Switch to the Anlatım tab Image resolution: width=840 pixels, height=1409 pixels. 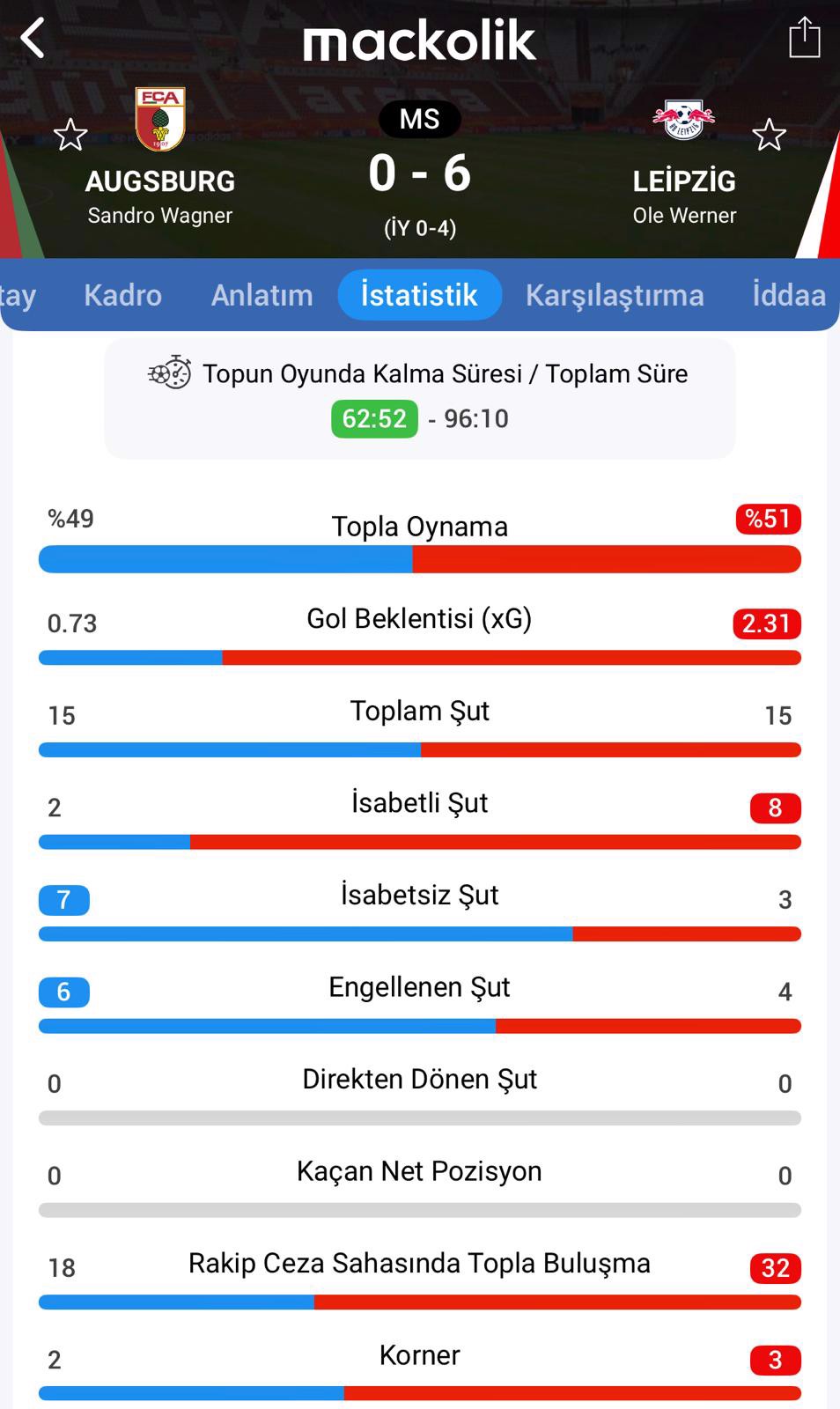click(x=262, y=295)
